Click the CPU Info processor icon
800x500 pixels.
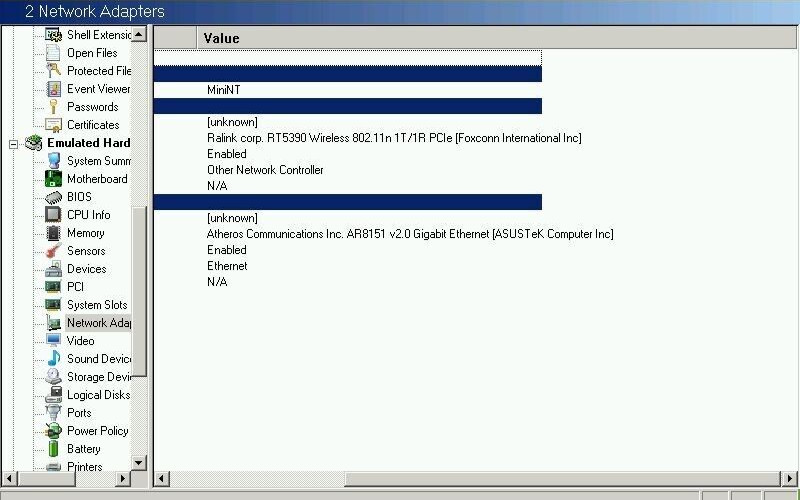pyautogui.click(x=53, y=215)
